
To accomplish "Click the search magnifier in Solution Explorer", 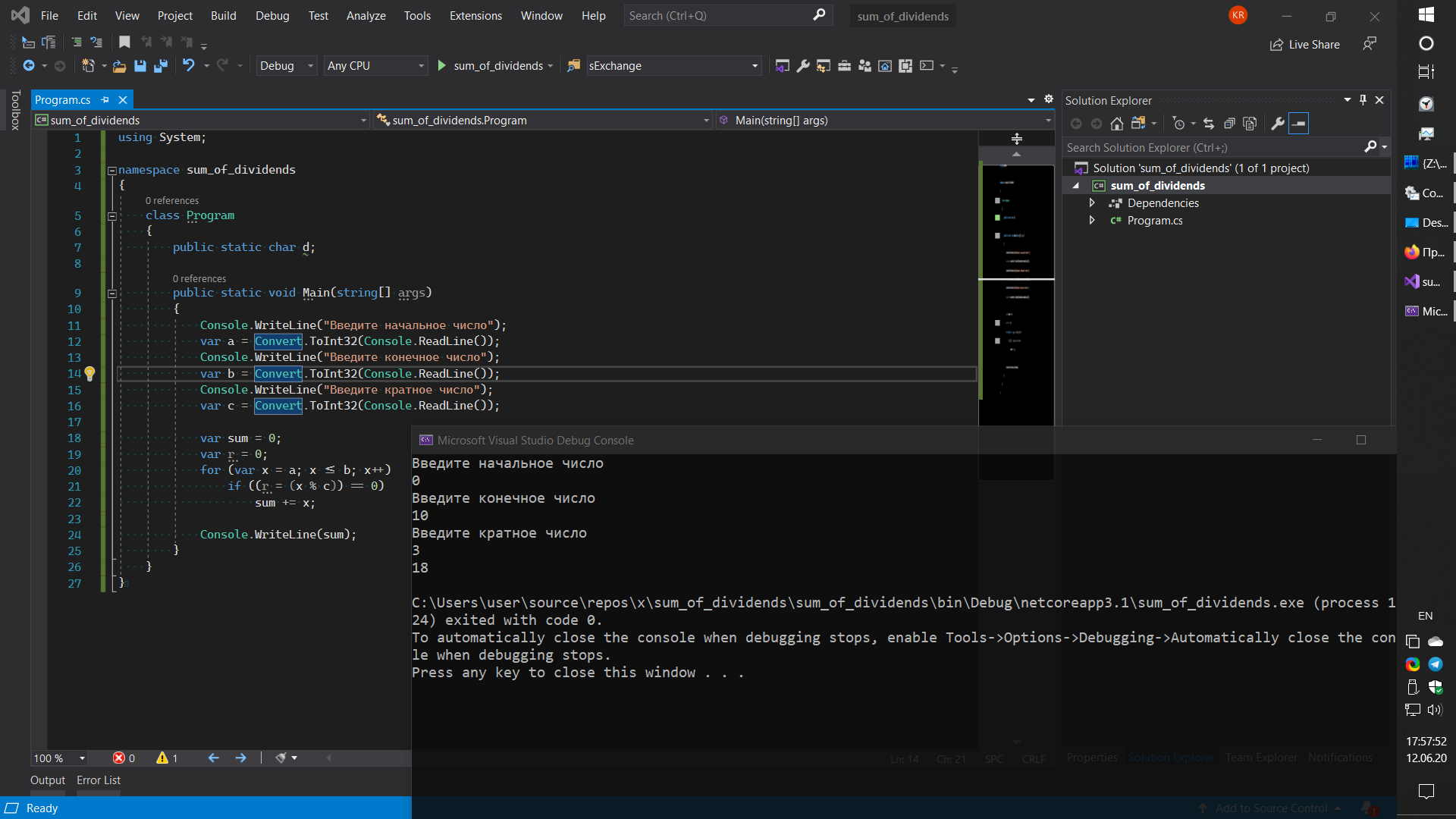I will point(1370,147).
